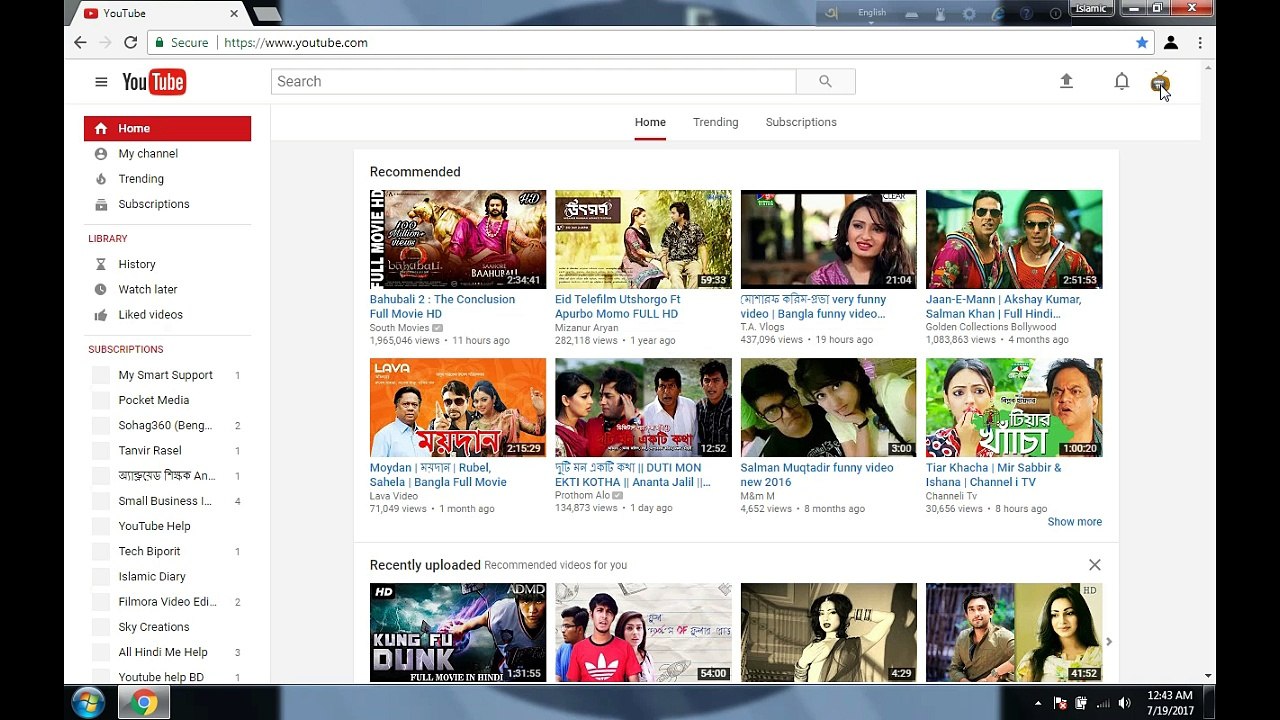This screenshot has height=720, width=1280.
Task: Open the account avatar menu
Action: [1160, 82]
